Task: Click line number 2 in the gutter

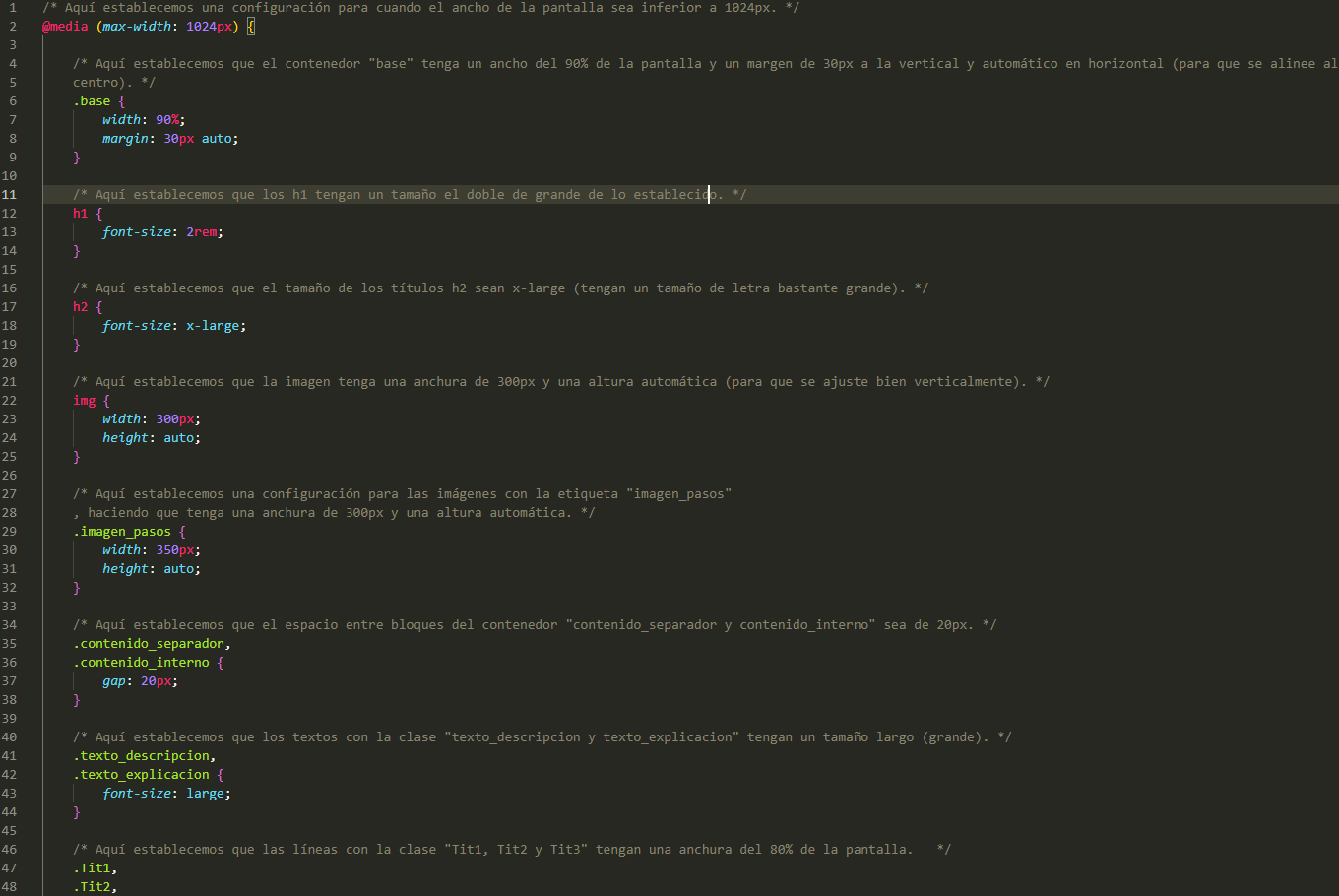Action: 13,27
